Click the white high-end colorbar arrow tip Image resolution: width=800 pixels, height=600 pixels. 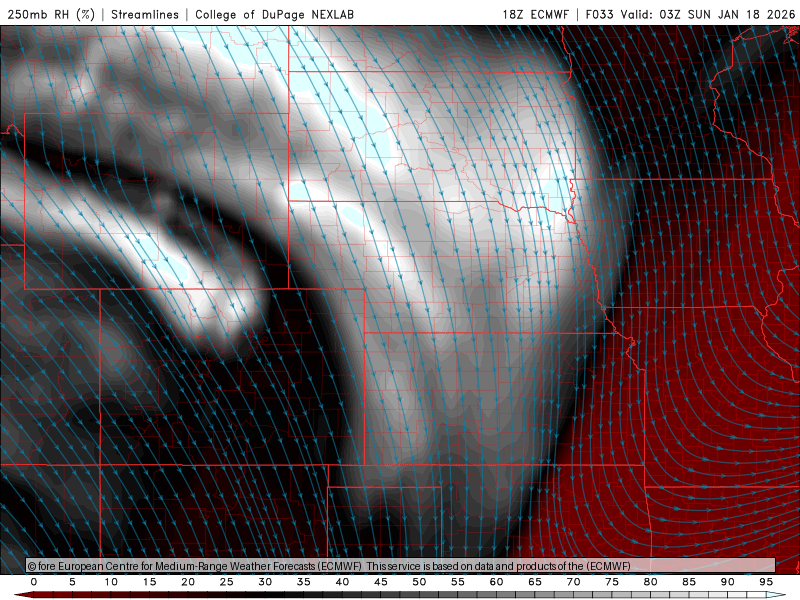pyautogui.click(x=776, y=595)
